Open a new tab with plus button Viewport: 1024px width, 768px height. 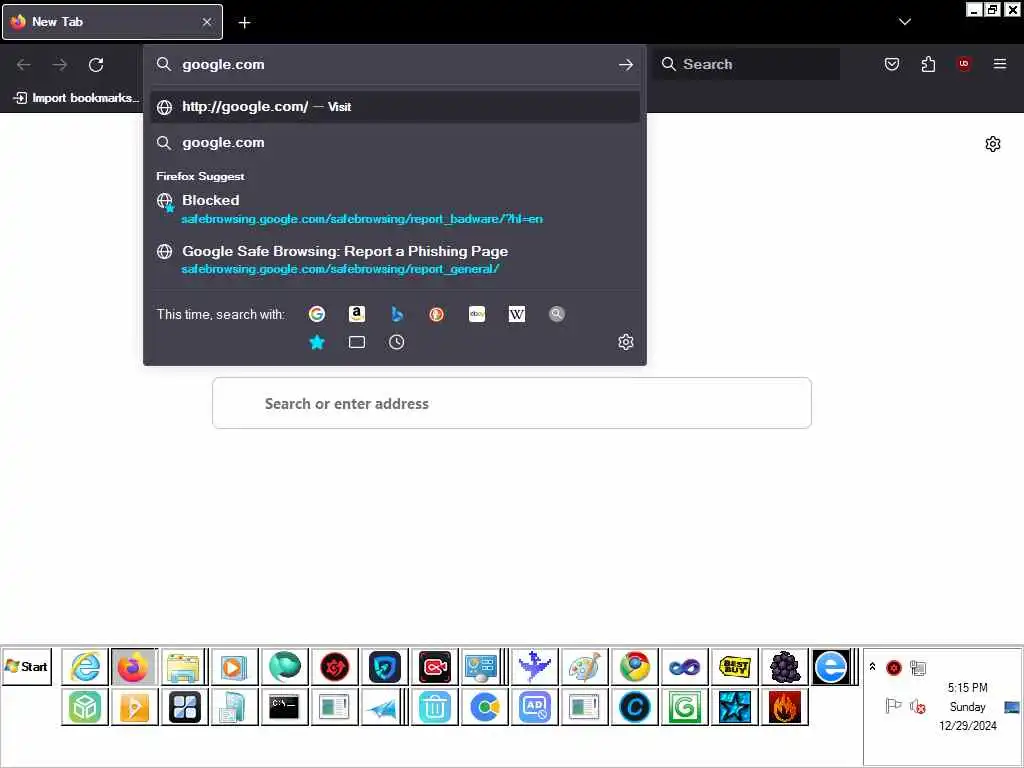[244, 22]
